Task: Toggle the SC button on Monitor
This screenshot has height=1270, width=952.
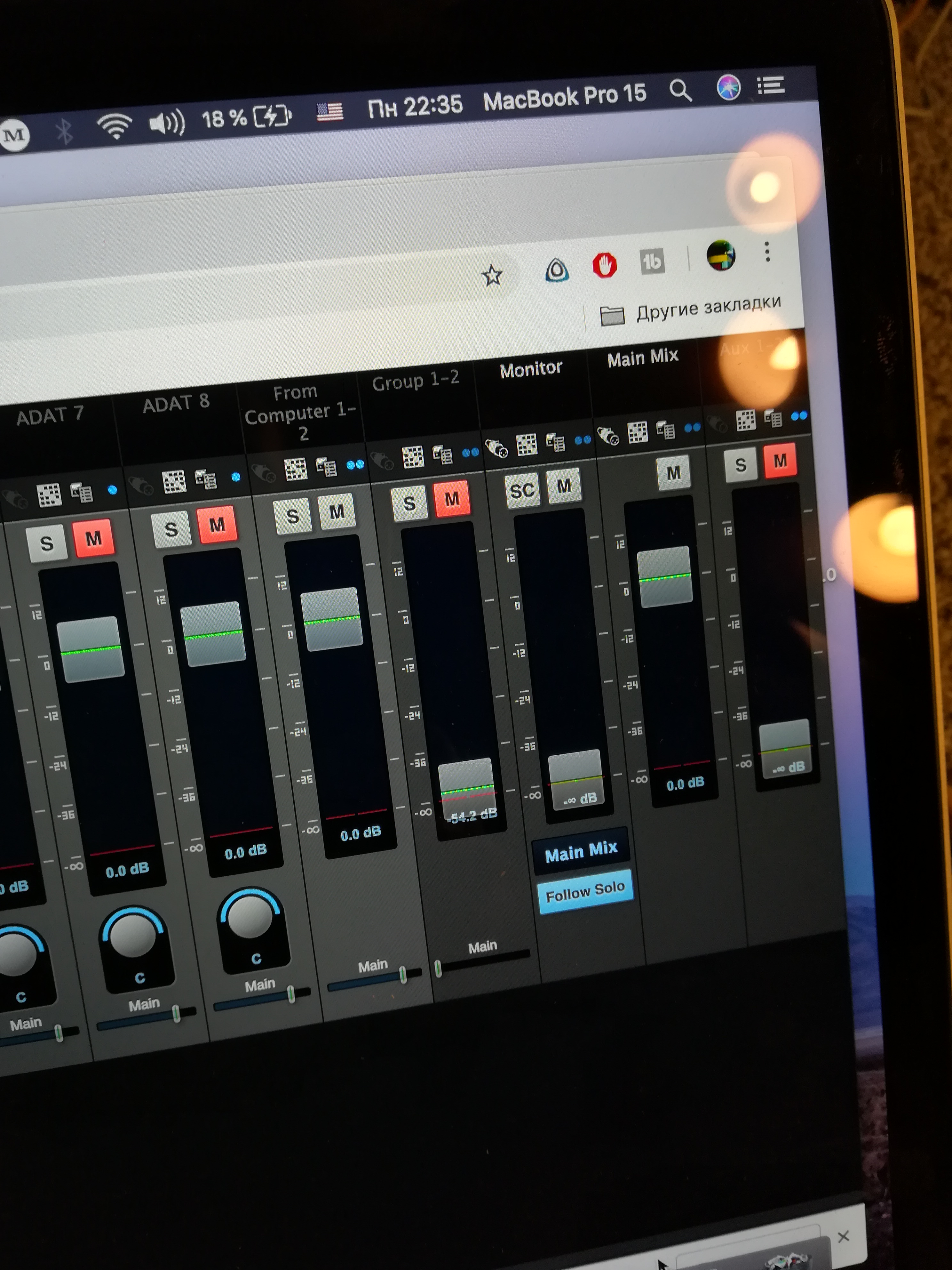Action: 522,490
